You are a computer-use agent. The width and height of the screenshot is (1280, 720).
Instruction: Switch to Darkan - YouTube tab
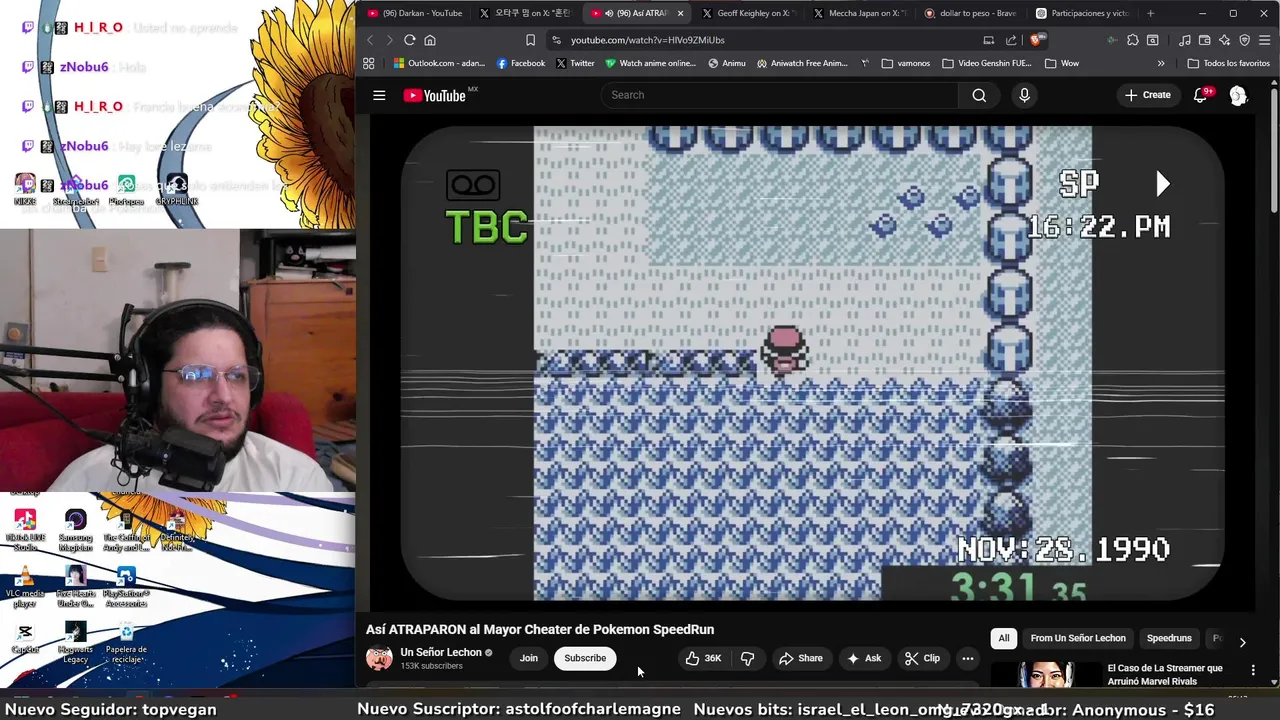click(x=415, y=13)
